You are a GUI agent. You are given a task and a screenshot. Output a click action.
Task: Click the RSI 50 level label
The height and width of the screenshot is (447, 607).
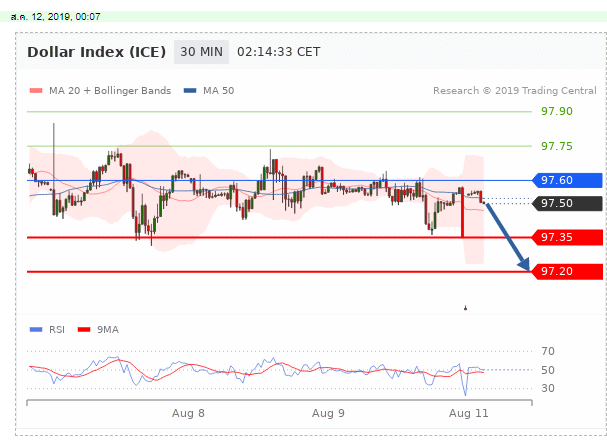point(548,370)
